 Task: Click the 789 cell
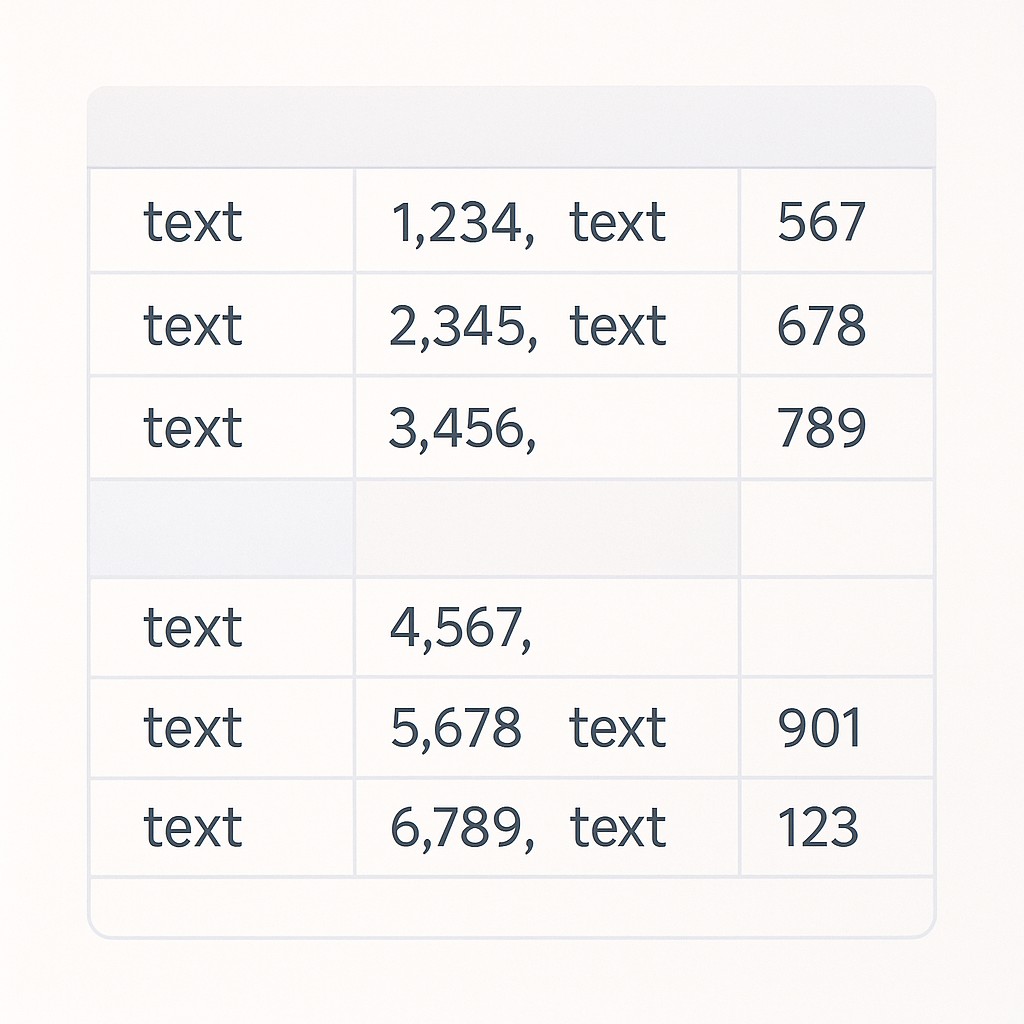click(x=821, y=428)
